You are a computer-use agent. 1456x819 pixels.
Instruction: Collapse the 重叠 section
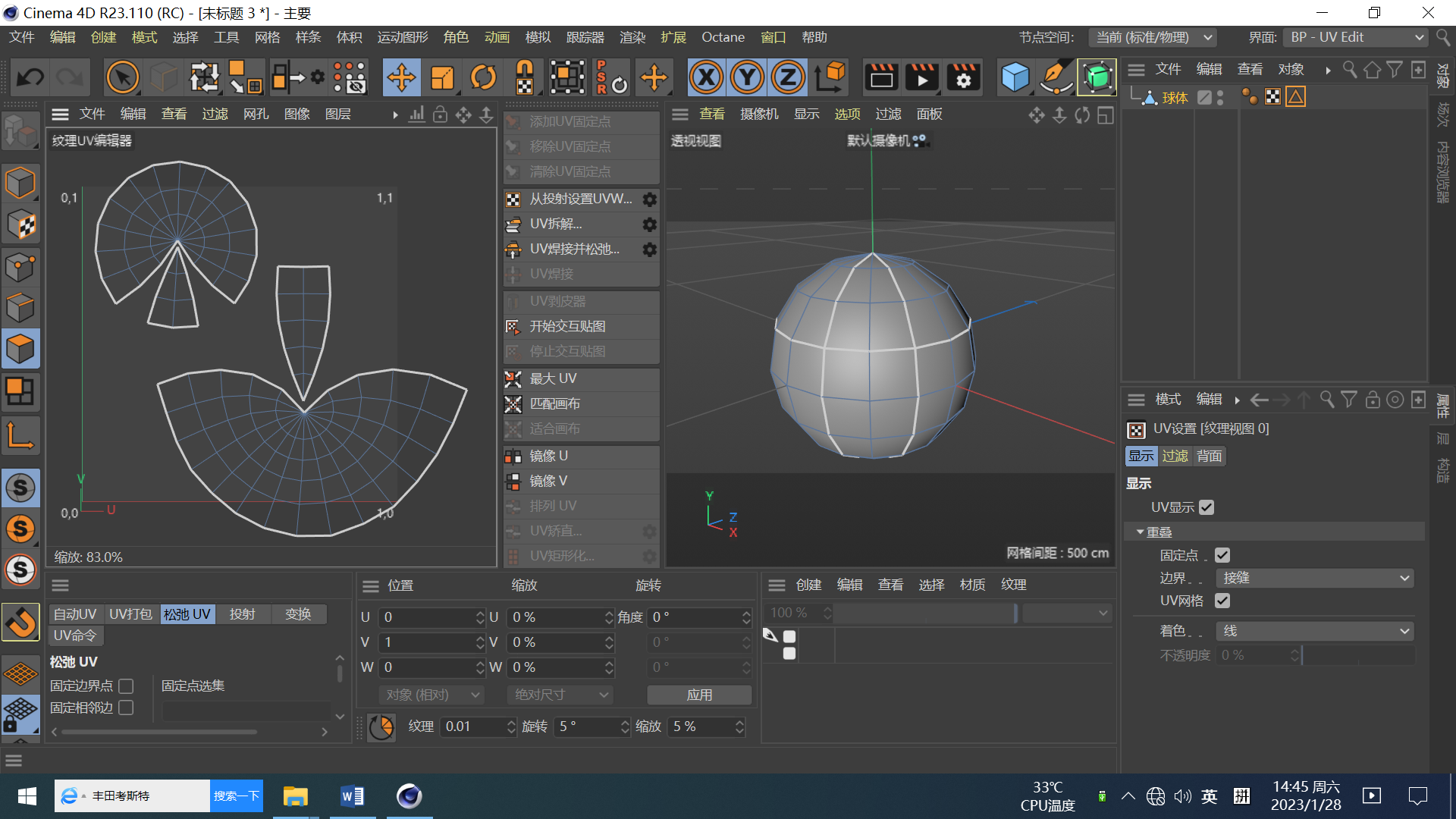1141,532
